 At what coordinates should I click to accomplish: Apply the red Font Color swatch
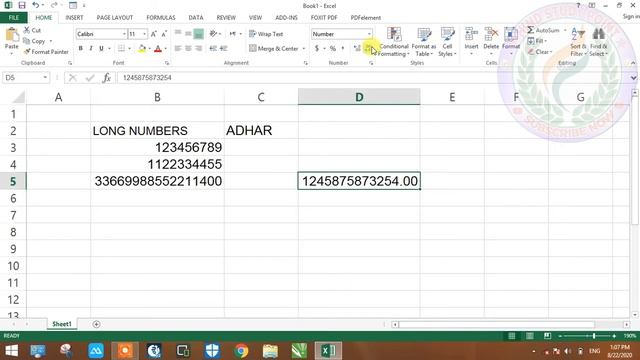pos(158,49)
